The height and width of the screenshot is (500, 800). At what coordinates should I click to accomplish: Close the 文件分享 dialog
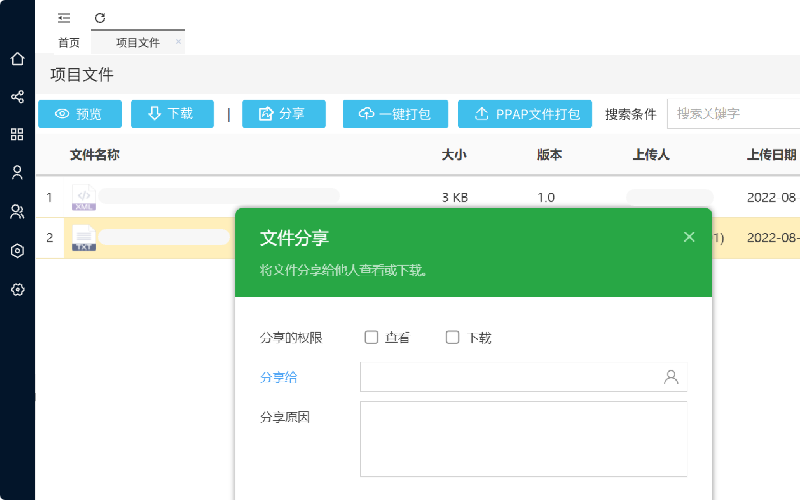tap(689, 237)
